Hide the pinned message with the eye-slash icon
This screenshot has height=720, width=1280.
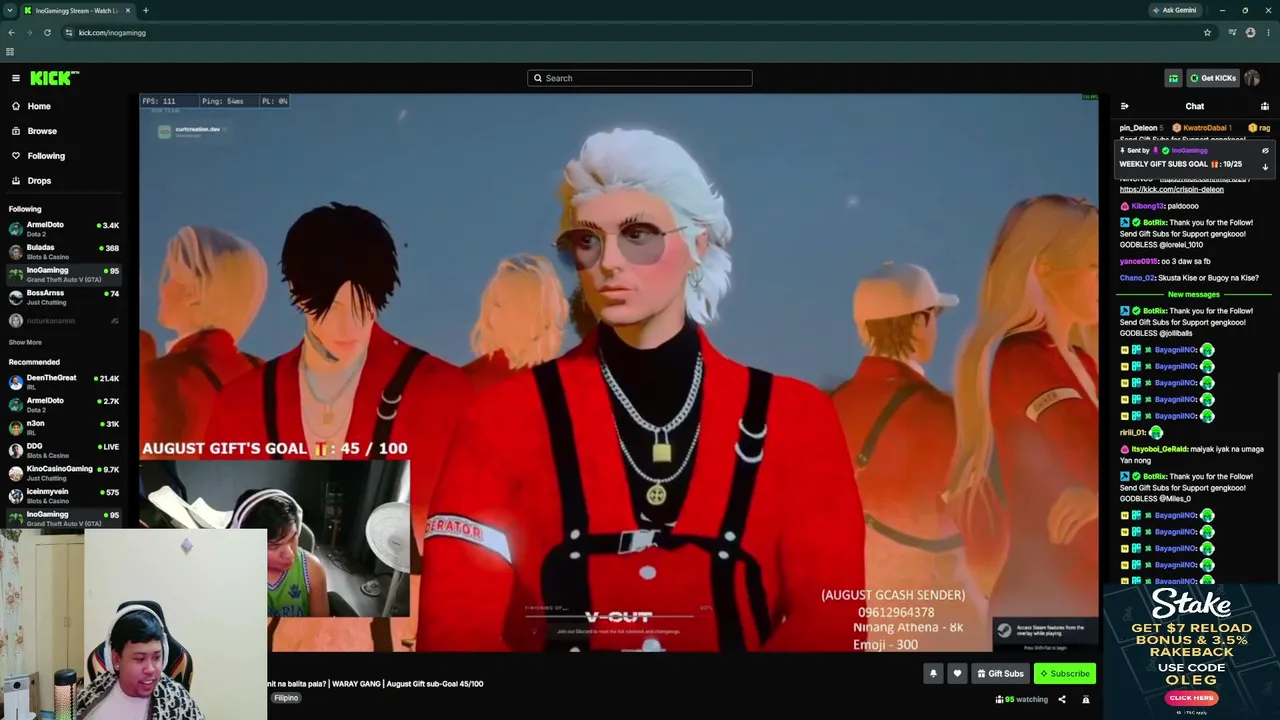[1265, 151]
